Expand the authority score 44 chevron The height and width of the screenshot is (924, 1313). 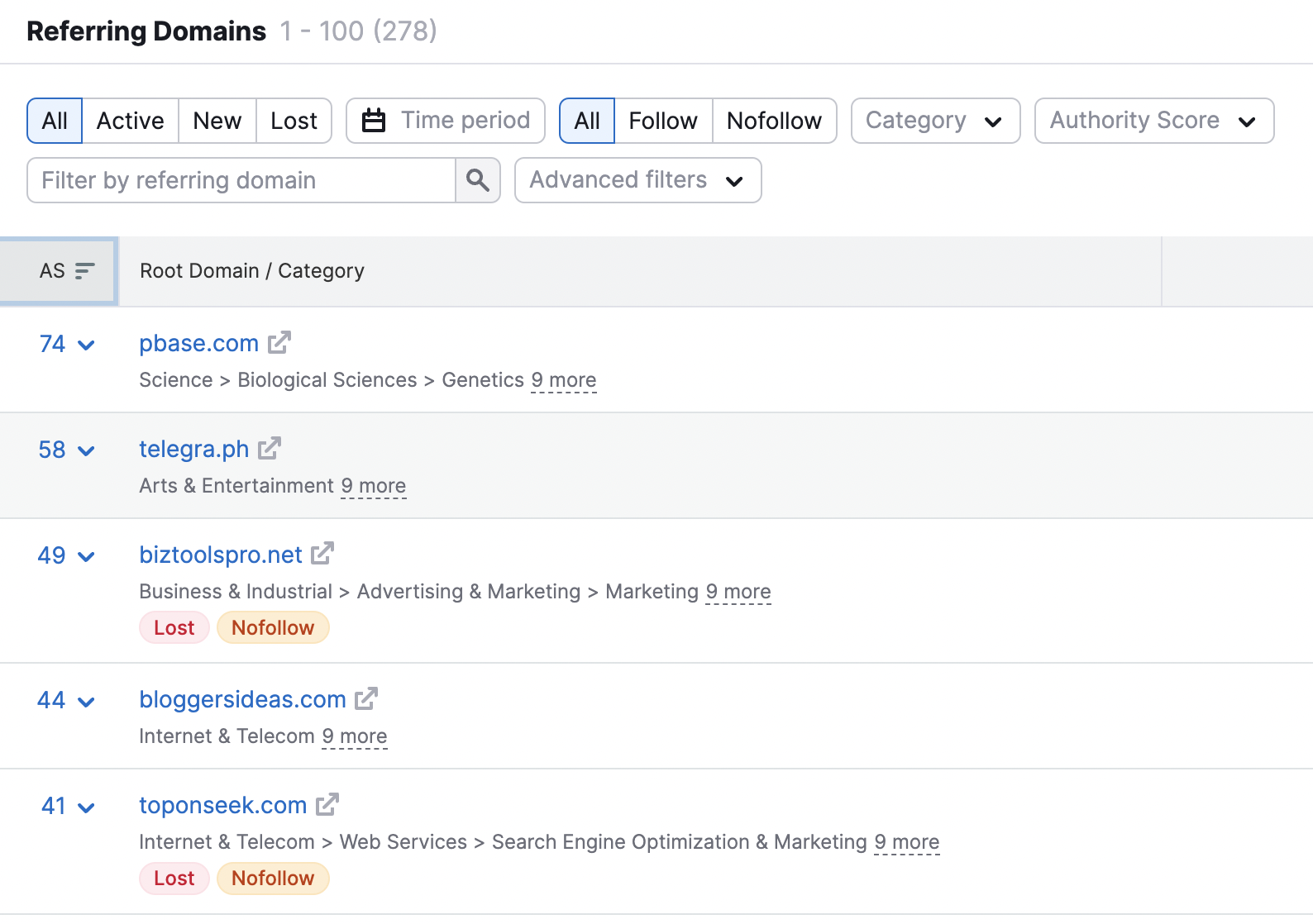pyautogui.click(x=86, y=703)
